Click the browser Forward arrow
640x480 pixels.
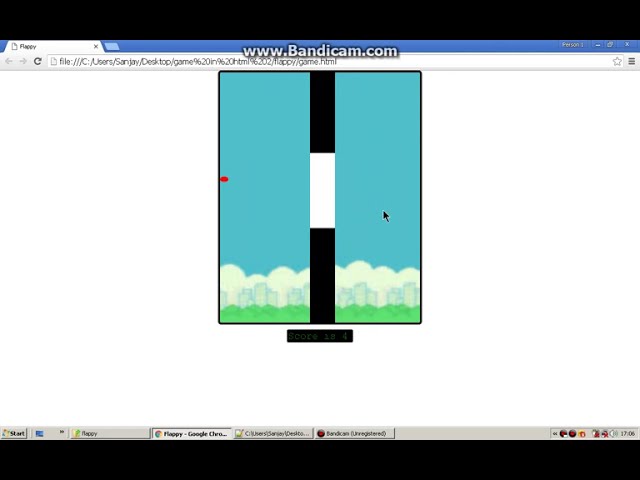pyautogui.click(x=23, y=61)
